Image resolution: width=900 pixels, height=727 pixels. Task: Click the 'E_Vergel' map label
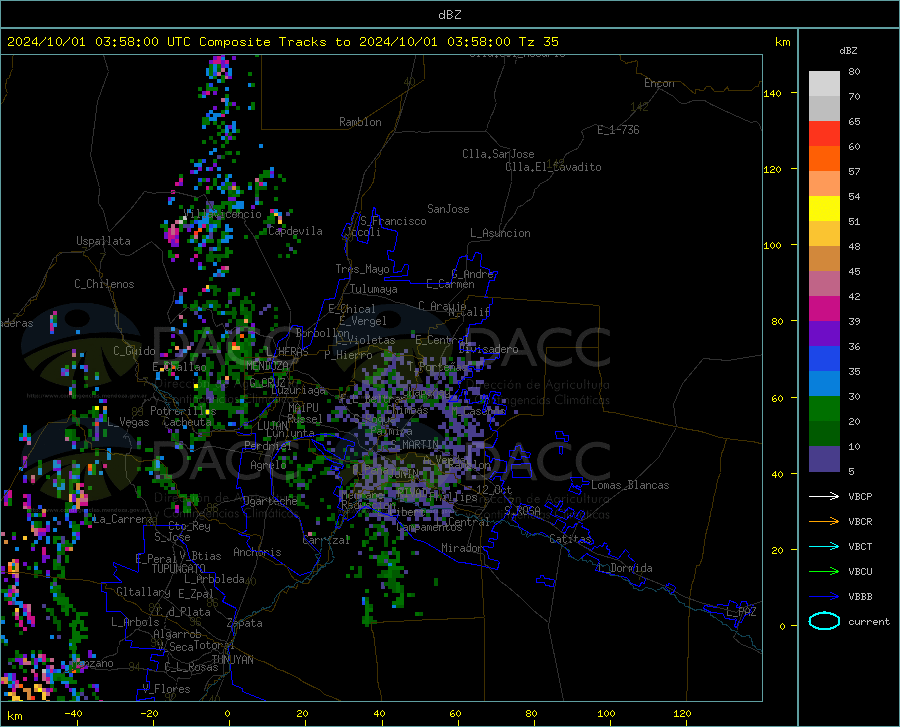point(362,321)
